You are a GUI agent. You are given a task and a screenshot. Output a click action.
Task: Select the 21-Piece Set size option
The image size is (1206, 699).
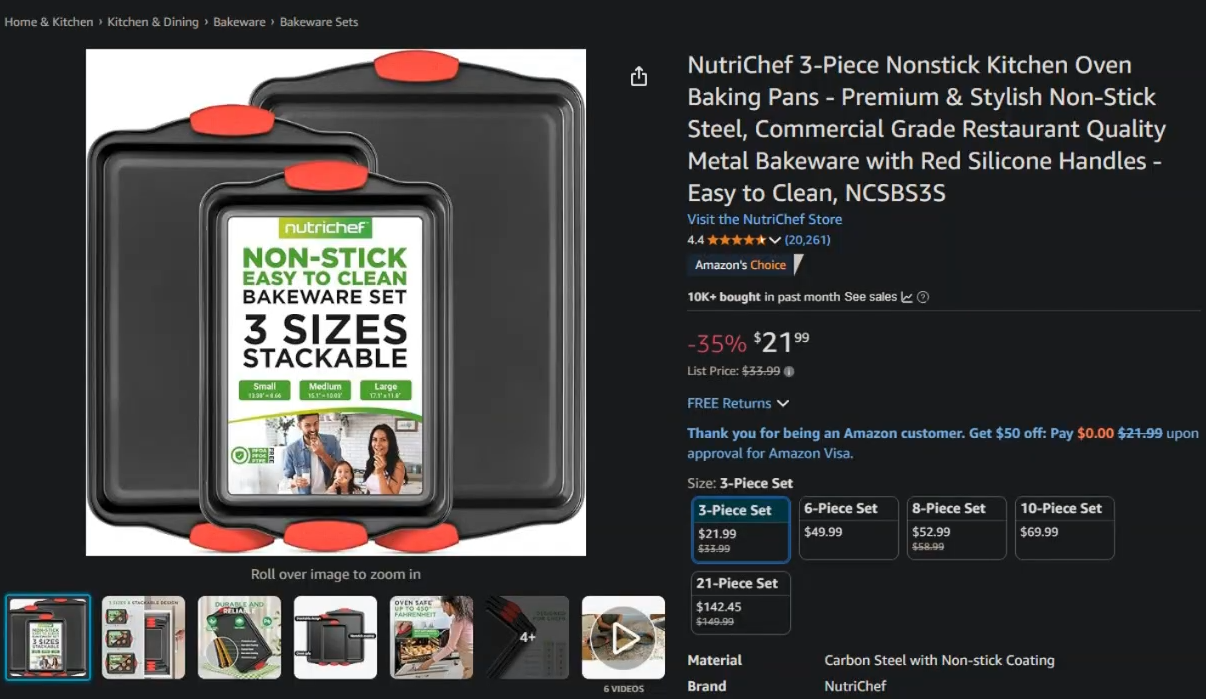(741, 602)
